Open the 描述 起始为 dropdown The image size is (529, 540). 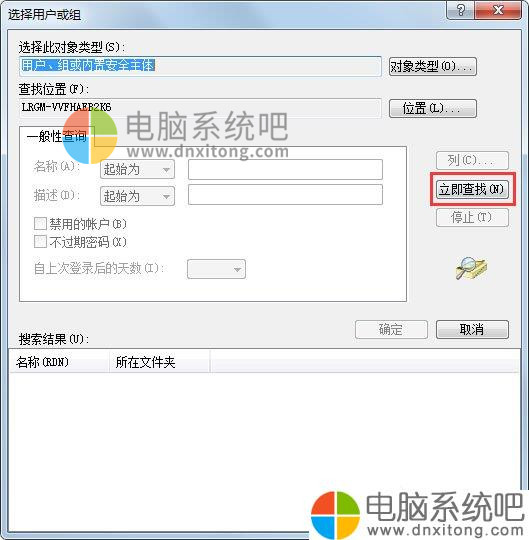click(137, 196)
